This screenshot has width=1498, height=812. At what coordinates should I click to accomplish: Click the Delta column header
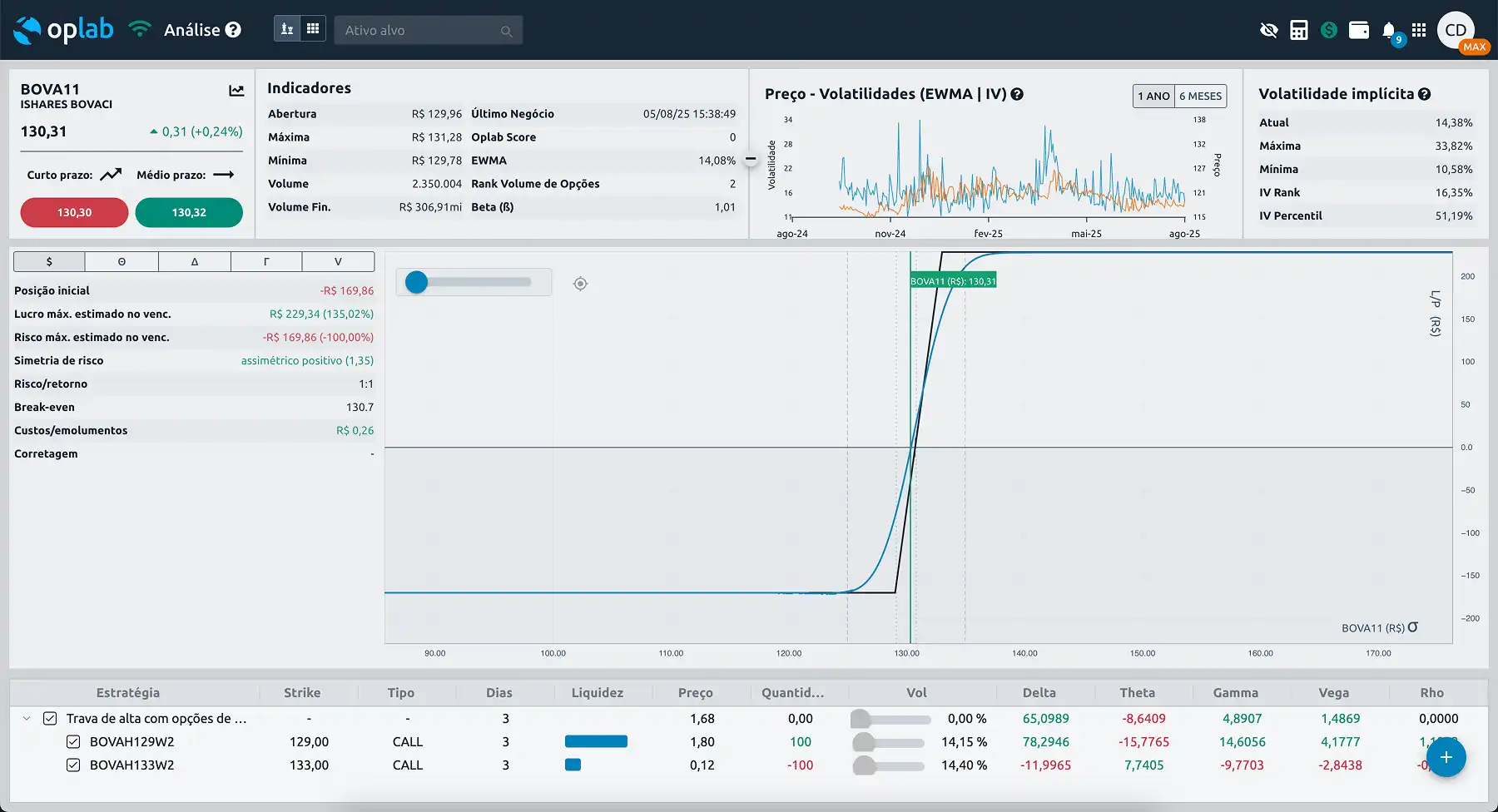[1039, 692]
